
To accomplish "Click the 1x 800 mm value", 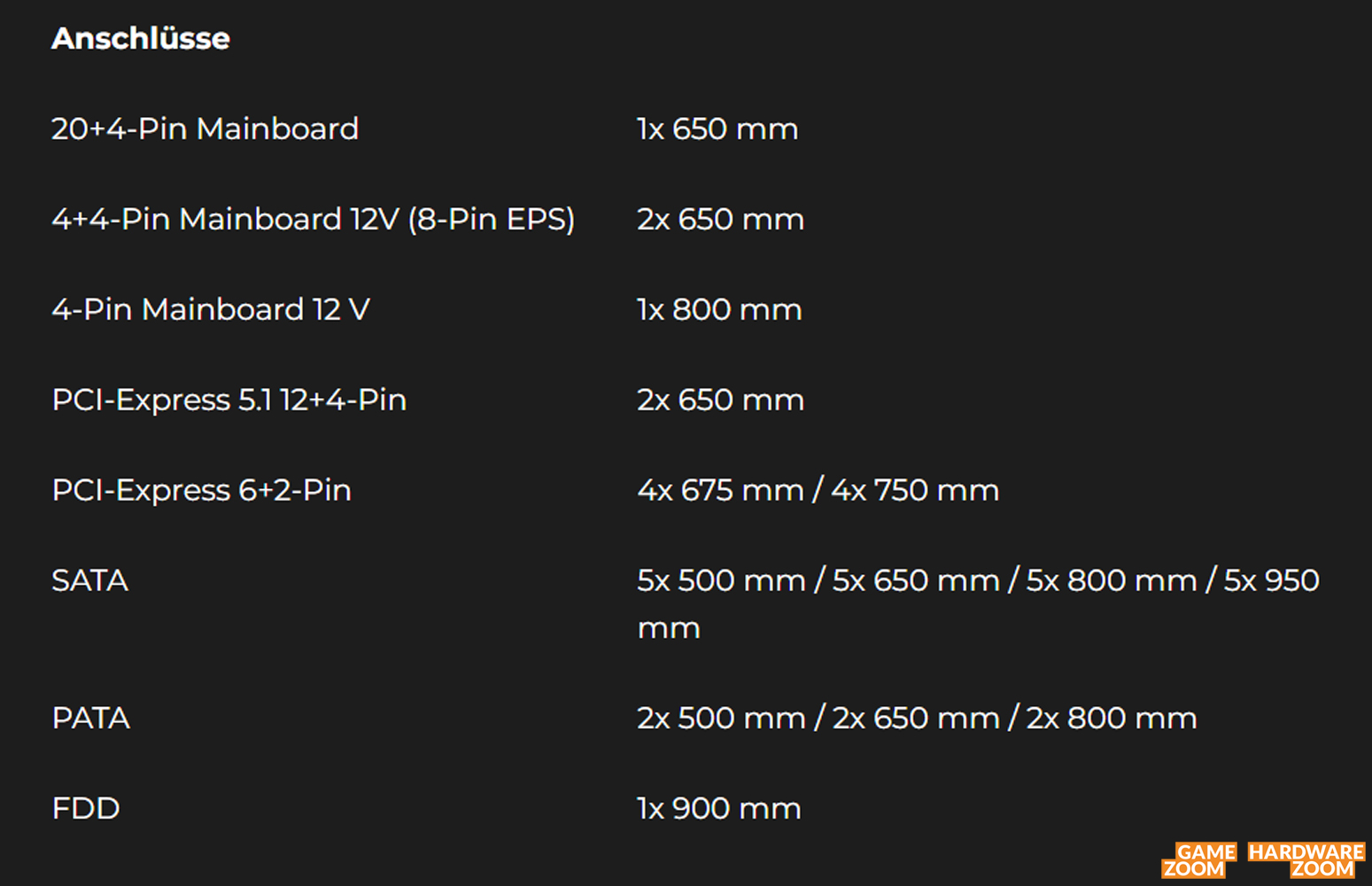I will coord(719,310).
